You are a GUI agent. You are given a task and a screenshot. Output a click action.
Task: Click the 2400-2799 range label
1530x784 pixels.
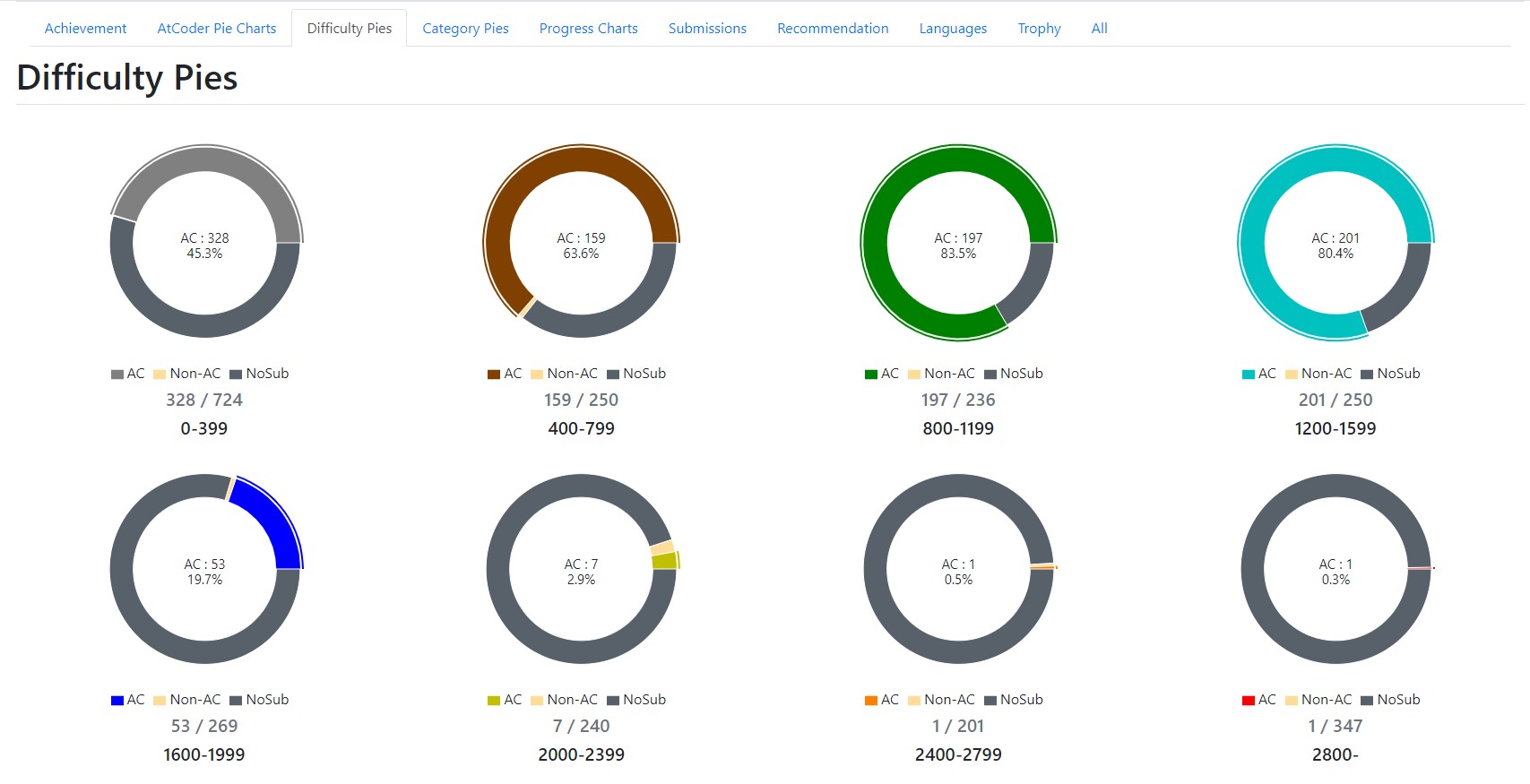tap(958, 755)
